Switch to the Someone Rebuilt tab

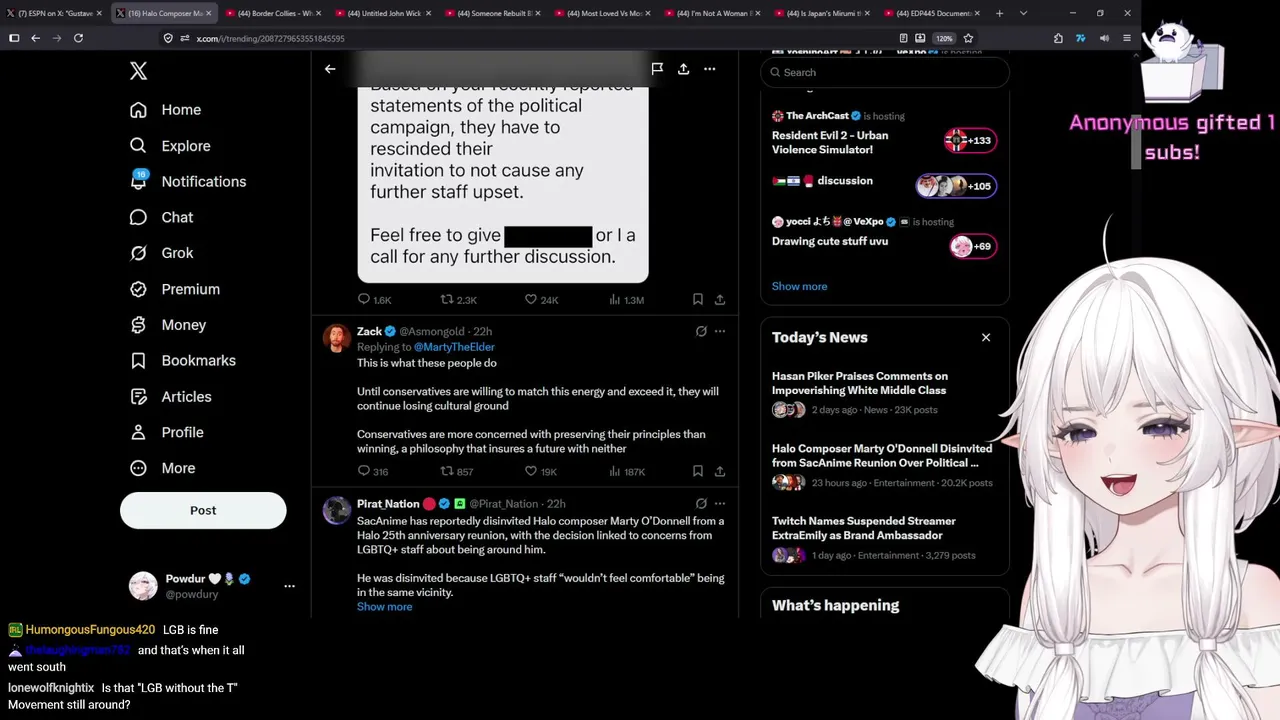tap(493, 13)
